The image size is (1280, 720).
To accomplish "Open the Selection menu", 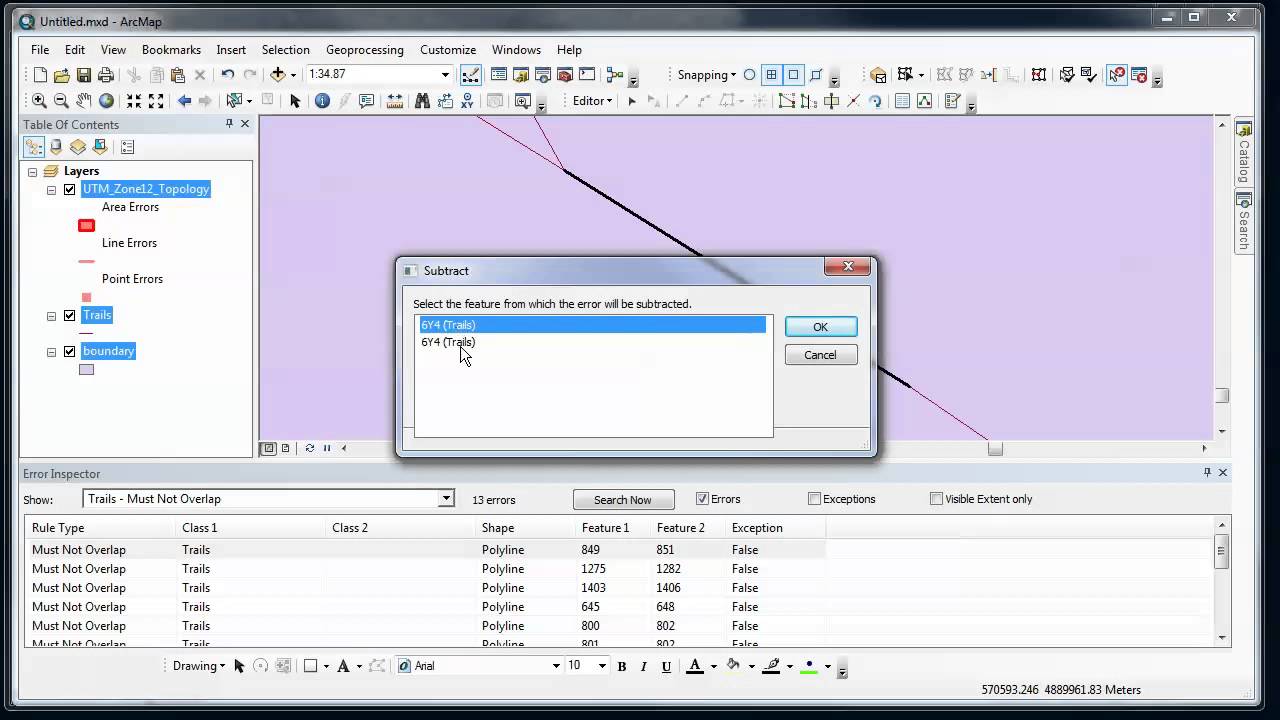I will [x=286, y=50].
